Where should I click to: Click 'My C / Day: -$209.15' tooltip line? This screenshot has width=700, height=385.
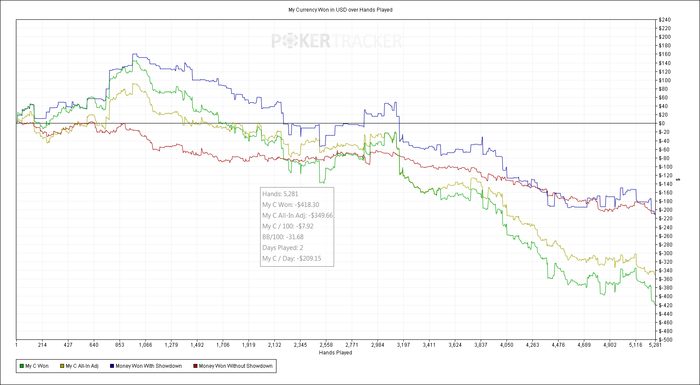coord(291,258)
